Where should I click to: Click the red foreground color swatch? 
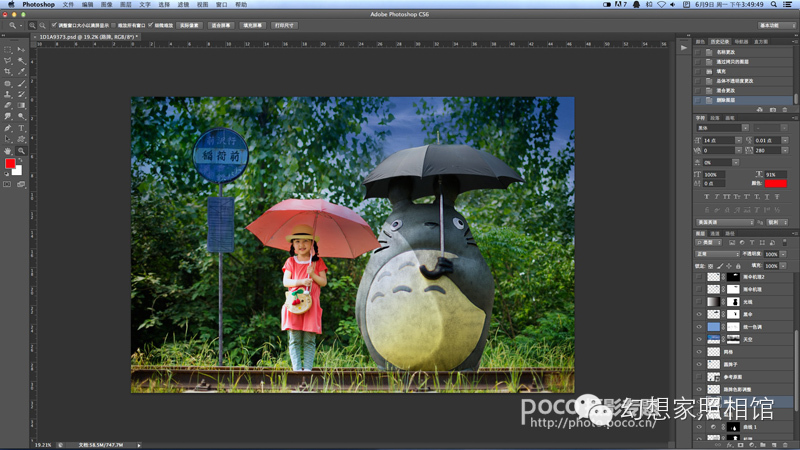pos(10,163)
